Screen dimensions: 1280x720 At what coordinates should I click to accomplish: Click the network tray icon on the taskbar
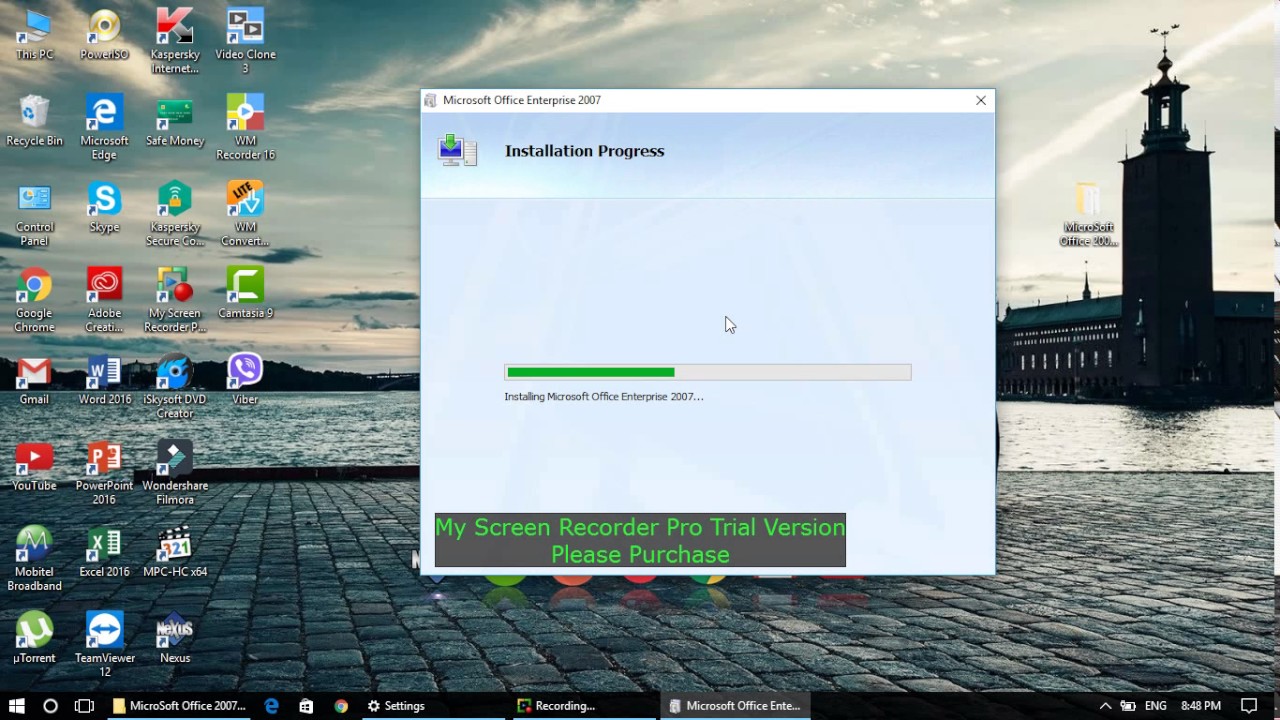(1128, 706)
